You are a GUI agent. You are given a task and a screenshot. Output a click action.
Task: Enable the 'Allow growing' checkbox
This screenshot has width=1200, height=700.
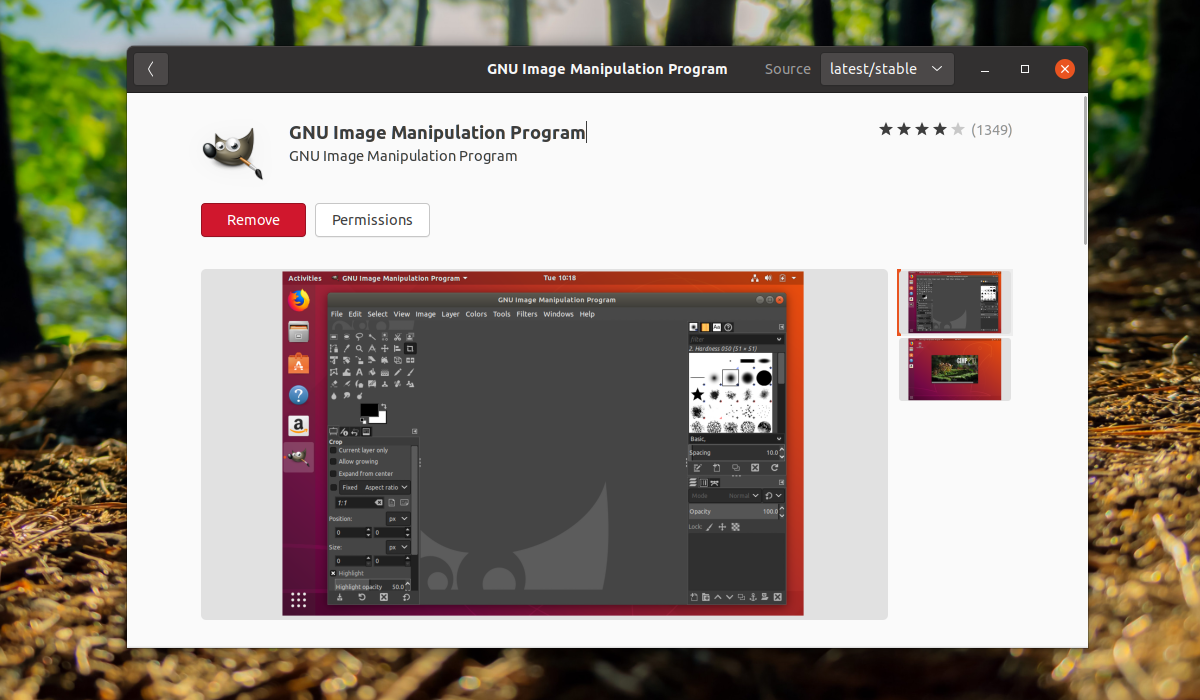pyautogui.click(x=334, y=462)
